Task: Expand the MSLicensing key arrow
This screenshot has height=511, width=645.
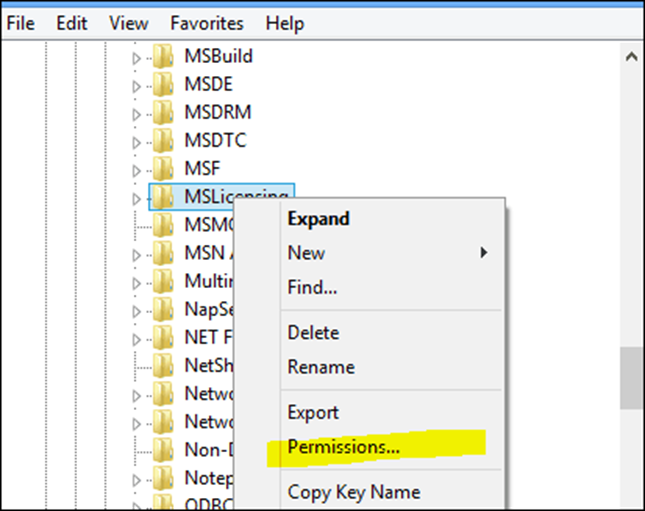Action: (137, 199)
